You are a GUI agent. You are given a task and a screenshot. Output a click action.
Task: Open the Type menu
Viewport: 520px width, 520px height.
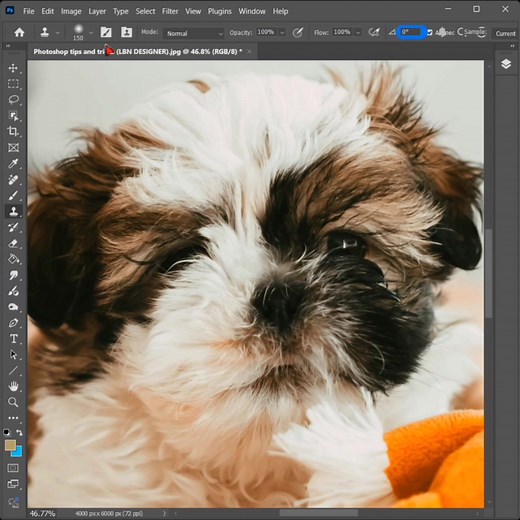121,11
